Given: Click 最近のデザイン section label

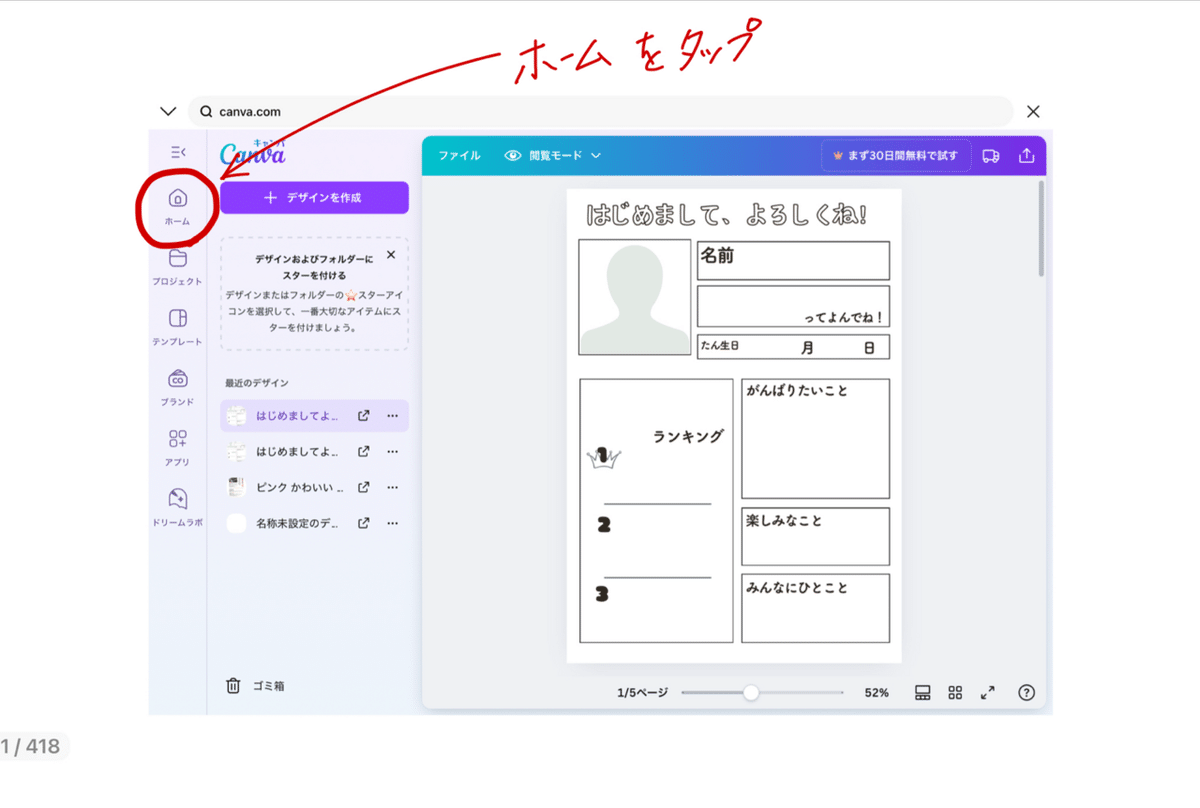Looking at the screenshot, I should 256,383.
